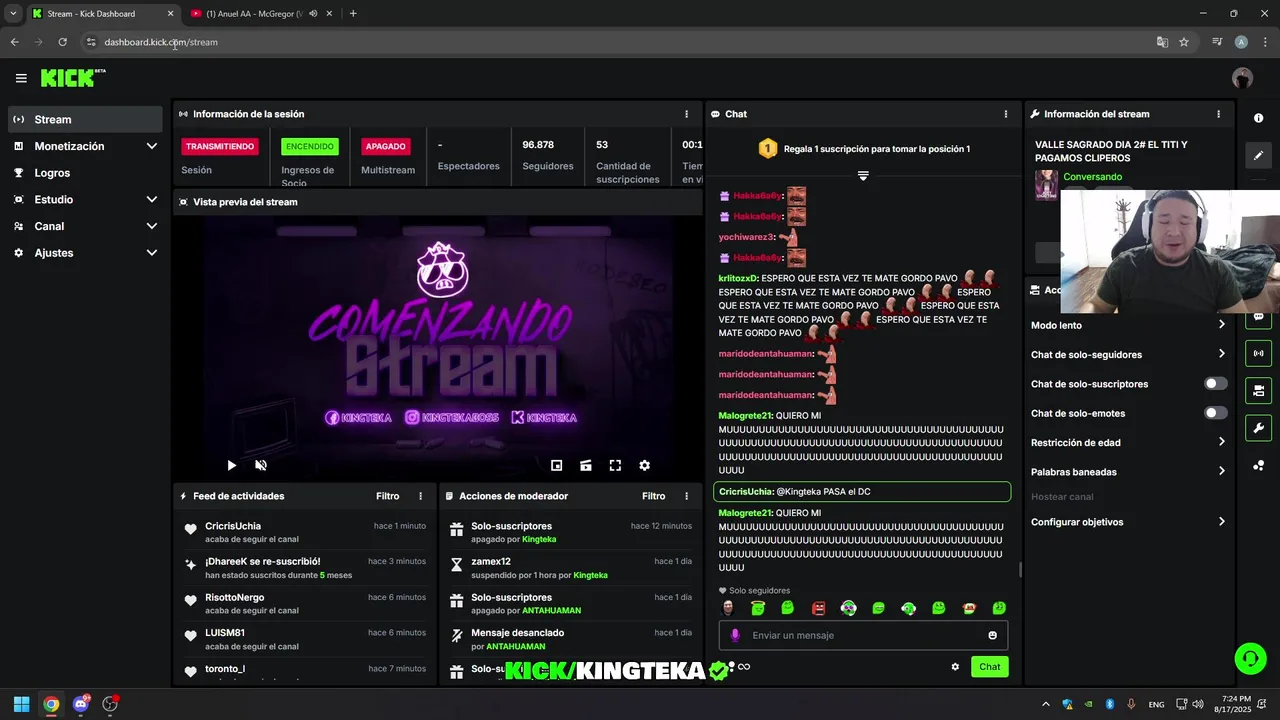The image size is (1280, 720).
Task: Open a new browser tab
Action: tap(353, 14)
